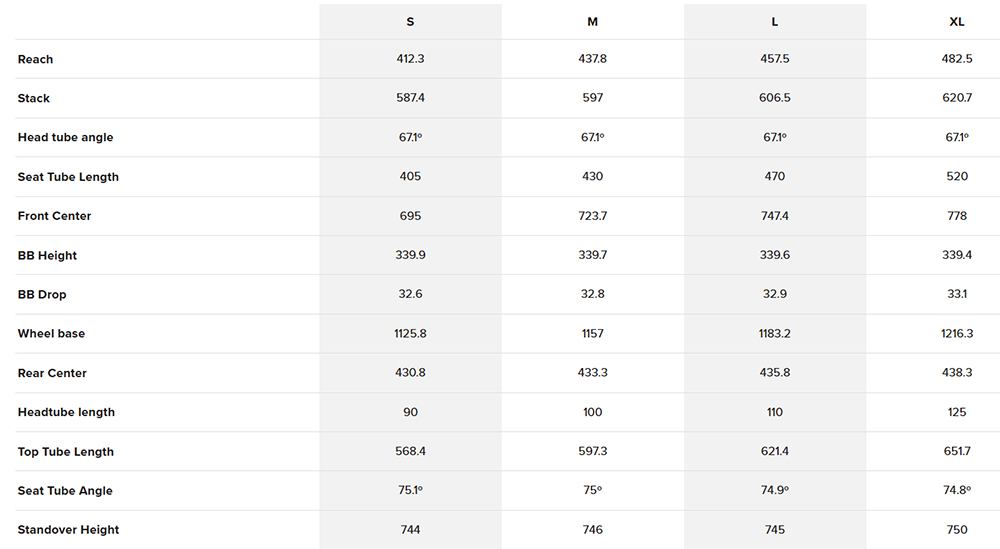Select the 1216.3 Wheel base value for XL

click(957, 334)
